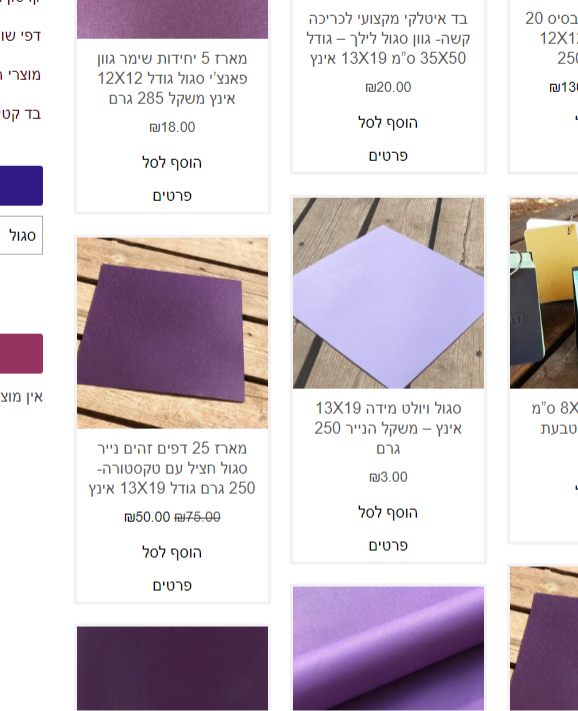Viewport: 578px width, 711px height.
Task: Add the 3.00 violet paper to cart
Action: click(x=388, y=513)
